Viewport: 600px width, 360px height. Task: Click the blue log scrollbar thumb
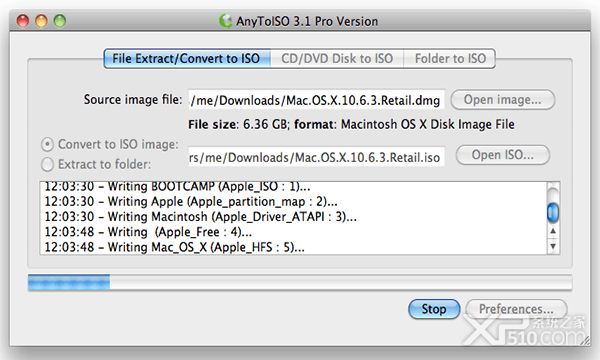pos(553,213)
